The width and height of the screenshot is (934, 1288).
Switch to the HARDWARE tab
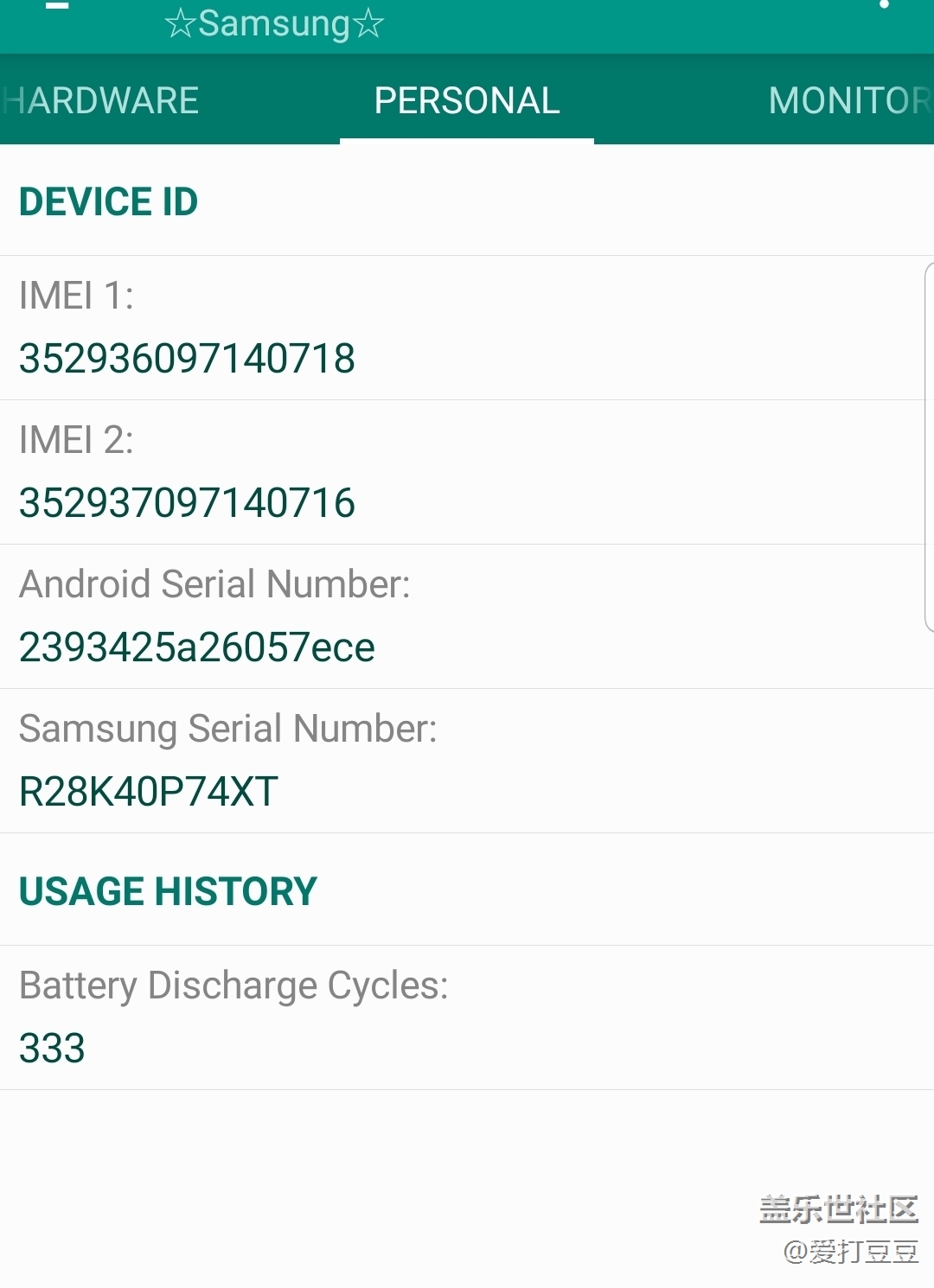point(102,100)
